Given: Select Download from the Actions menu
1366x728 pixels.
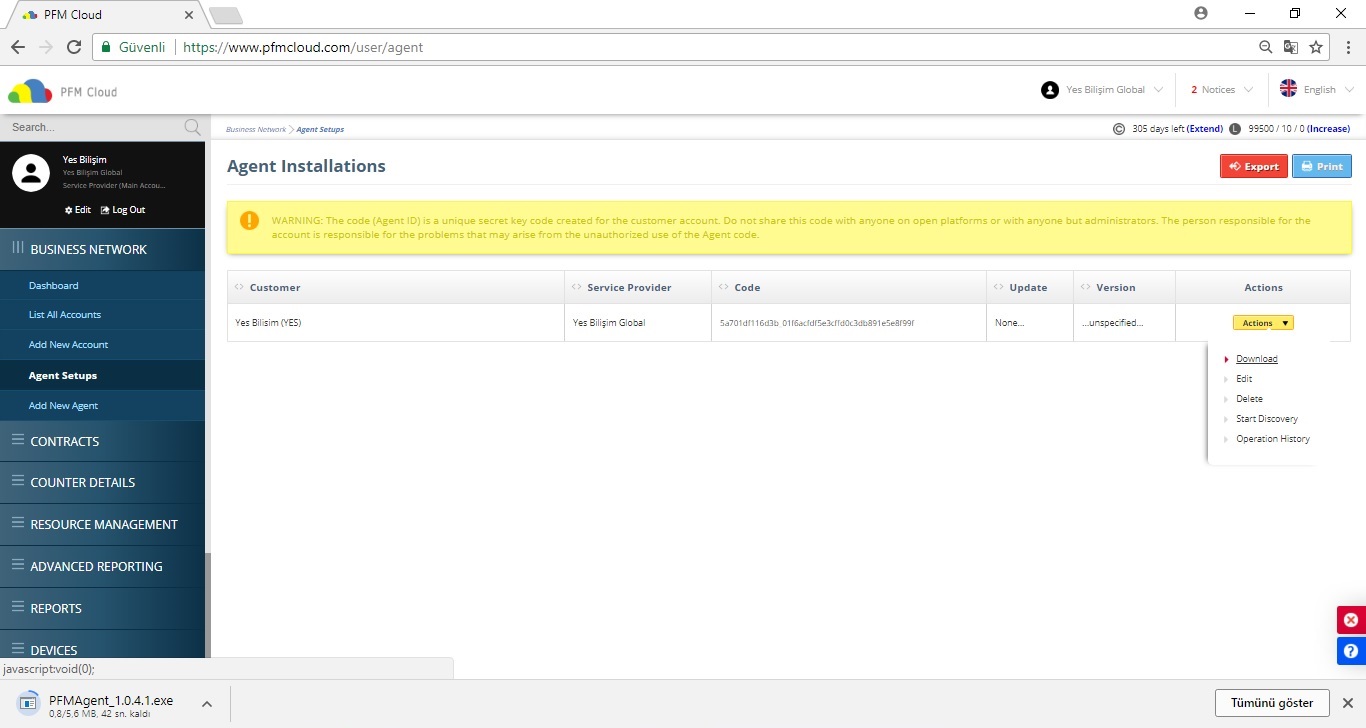Looking at the screenshot, I should coord(1256,359).
